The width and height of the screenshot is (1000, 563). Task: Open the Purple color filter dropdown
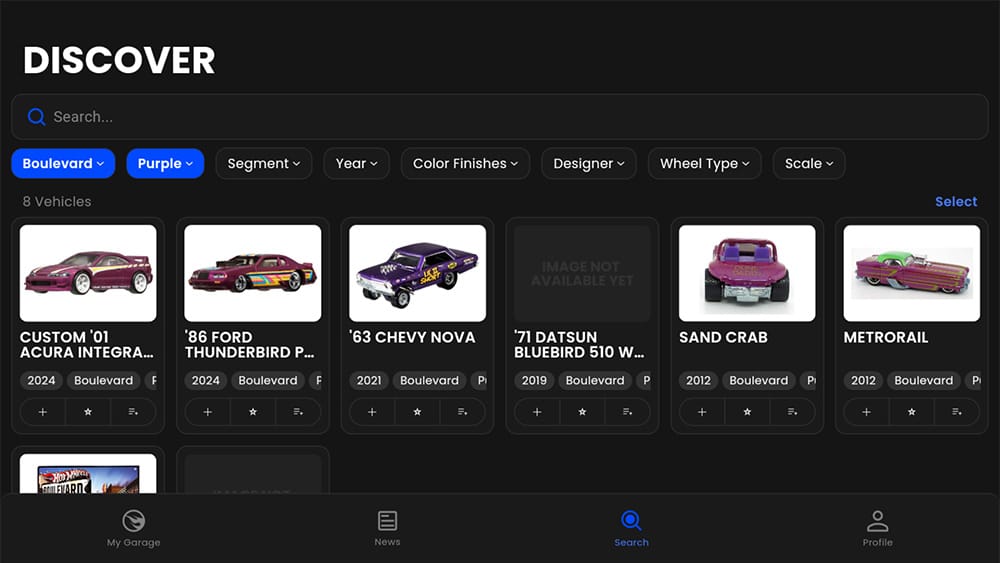tap(165, 163)
